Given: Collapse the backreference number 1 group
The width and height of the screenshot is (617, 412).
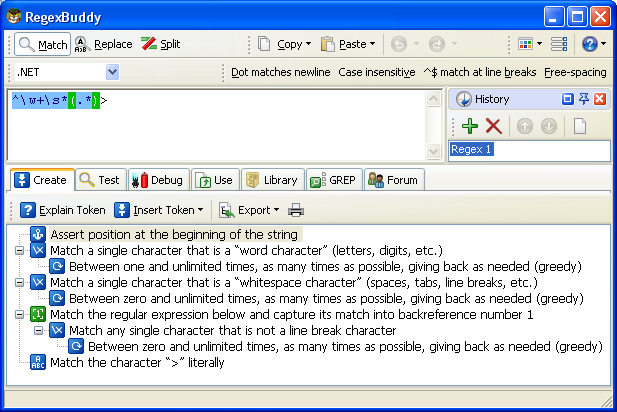Looking at the screenshot, I should pyautogui.click(x=19, y=314).
